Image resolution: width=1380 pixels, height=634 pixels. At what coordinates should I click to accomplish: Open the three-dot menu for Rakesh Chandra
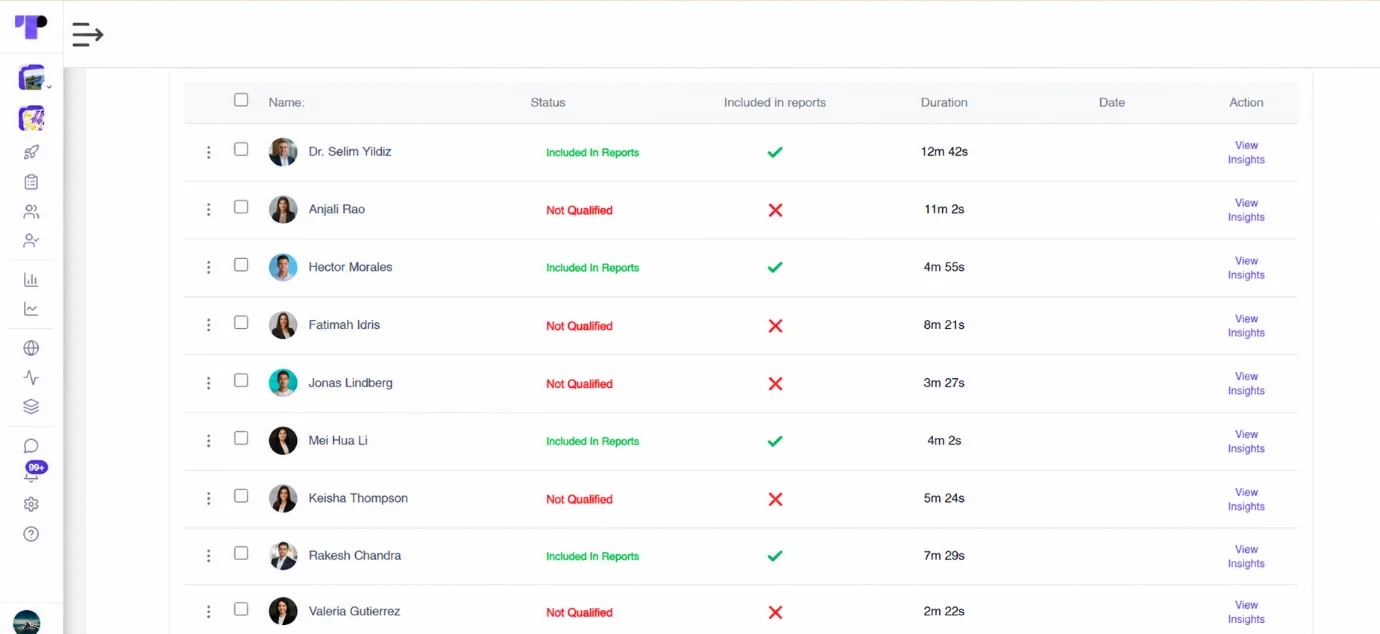(209, 556)
